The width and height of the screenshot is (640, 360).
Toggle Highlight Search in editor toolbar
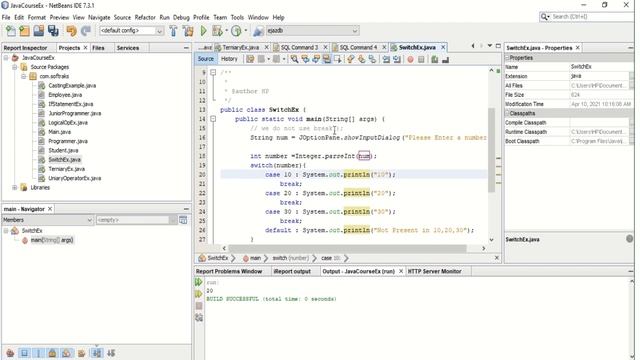[327, 59]
